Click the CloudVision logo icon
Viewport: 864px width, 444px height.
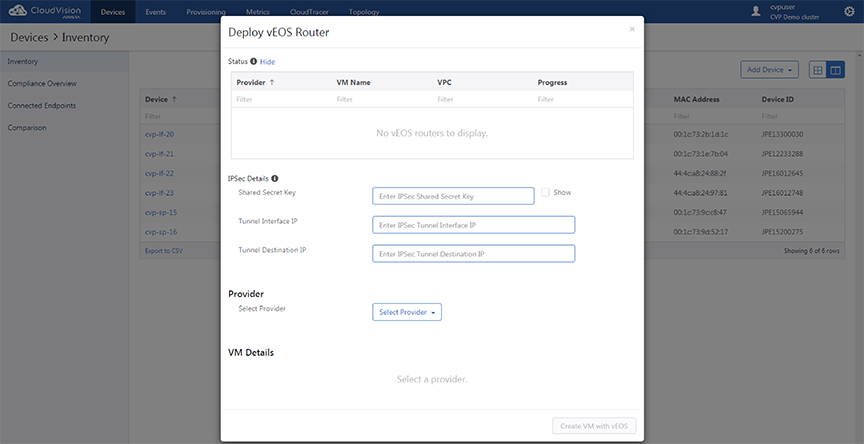tap(17, 10)
